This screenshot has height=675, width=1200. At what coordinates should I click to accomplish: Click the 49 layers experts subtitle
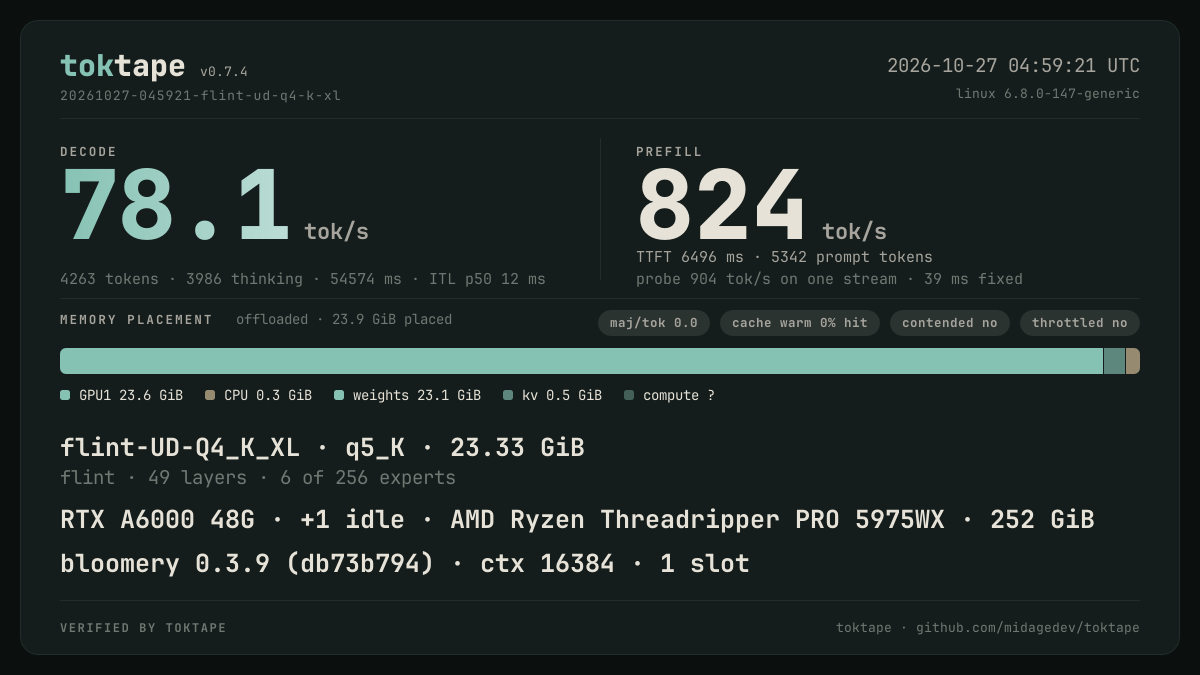258,478
